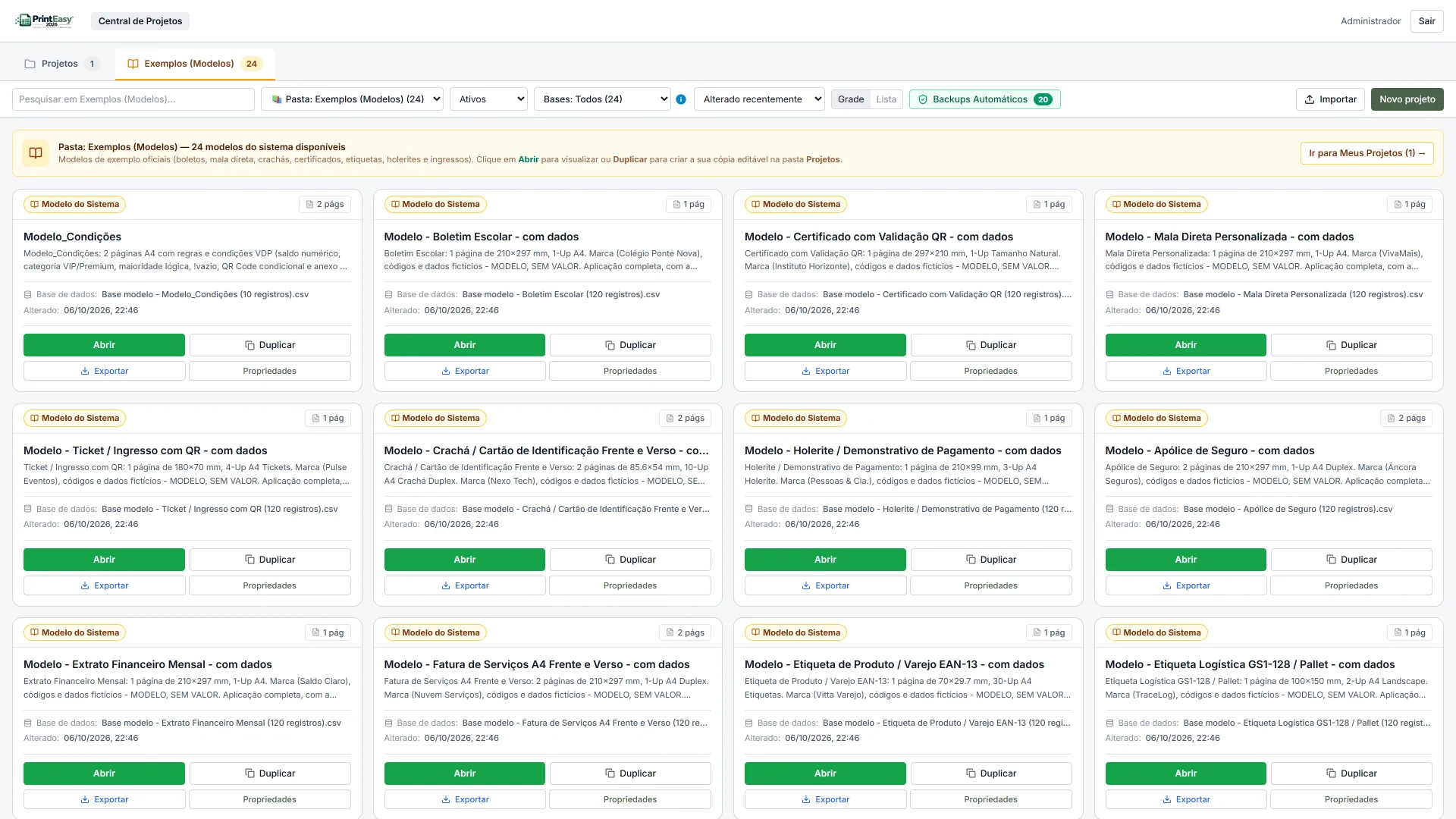Select the Projetos tab
Viewport: 1456px width, 819px height.
(62, 64)
